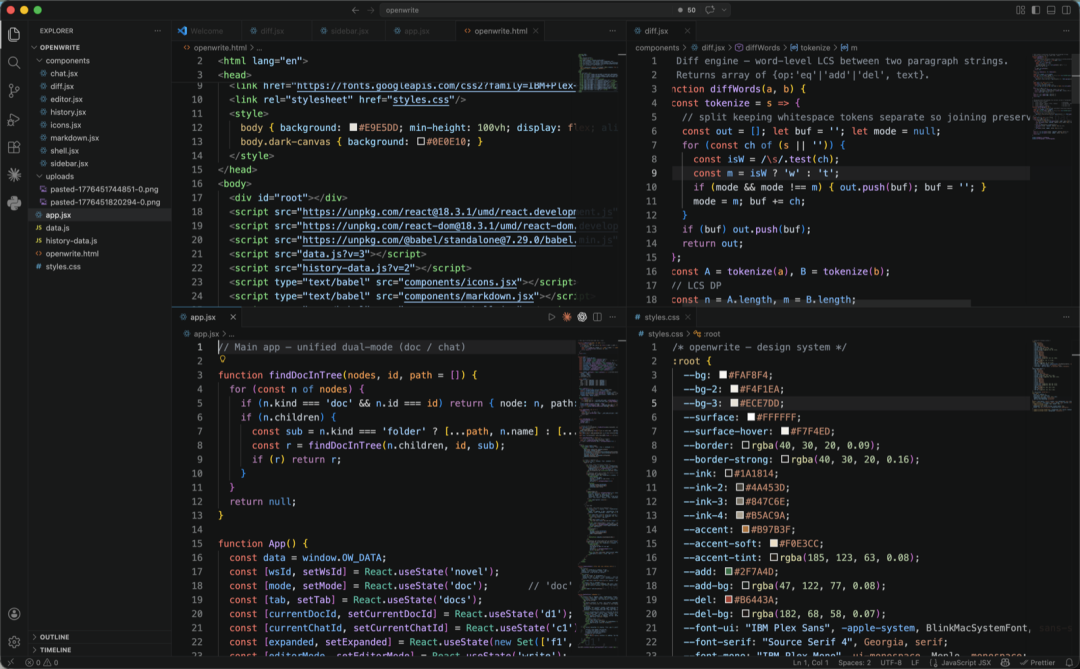The image size is (1080, 669).
Task: Click the notifications bell in status bar
Action: (1067, 662)
